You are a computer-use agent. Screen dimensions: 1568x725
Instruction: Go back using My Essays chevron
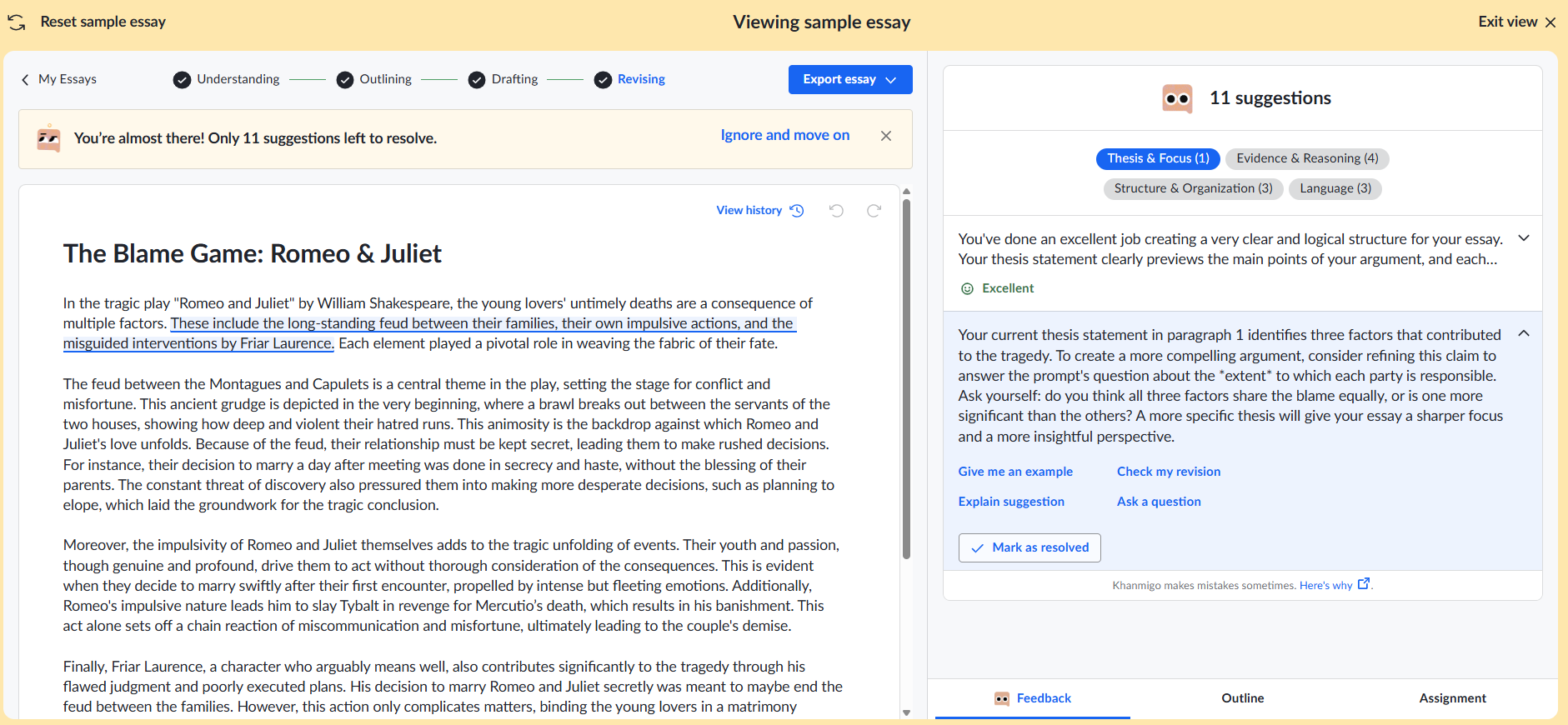(x=25, y=79)
